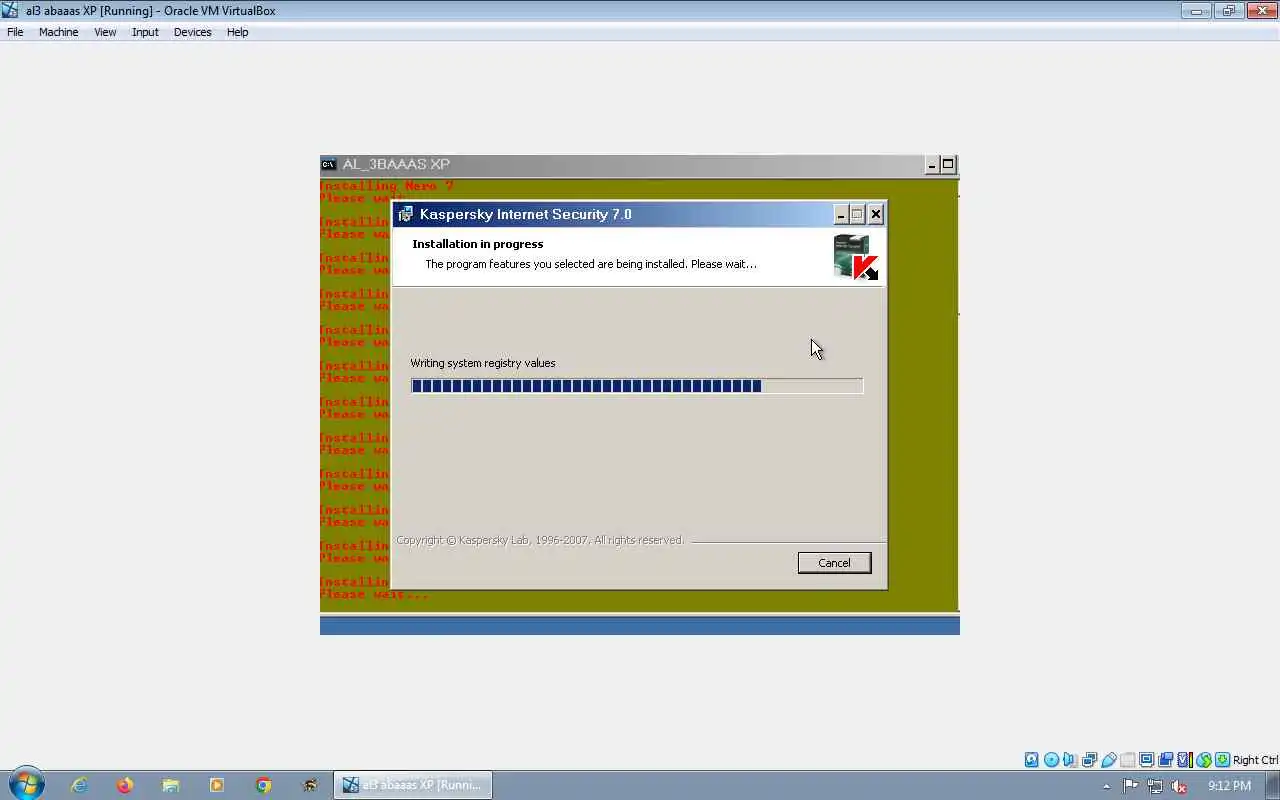
Task: Launch Google Chrome from the taskbar
Action: [x=263, y=785]
